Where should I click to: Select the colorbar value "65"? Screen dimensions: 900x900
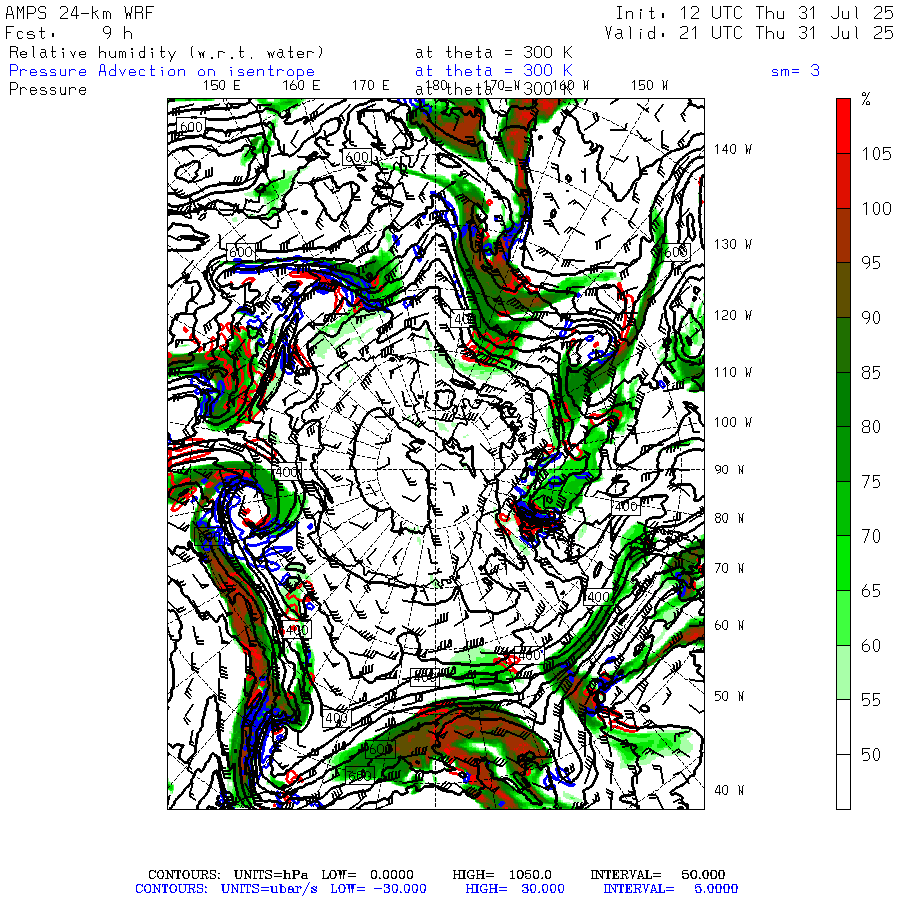tap(871, 591)
